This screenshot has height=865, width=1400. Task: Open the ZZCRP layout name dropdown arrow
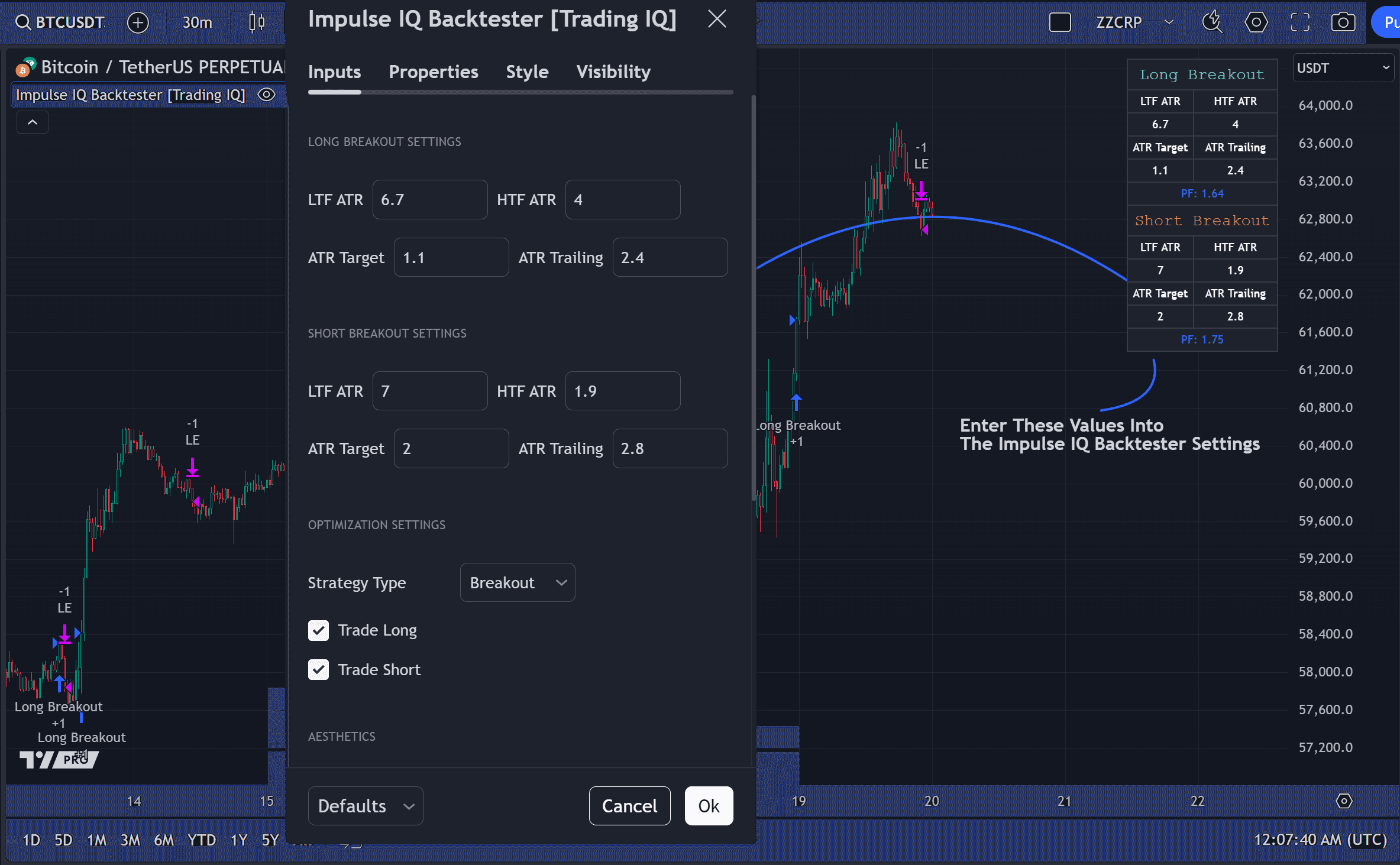pos(1169,22)
